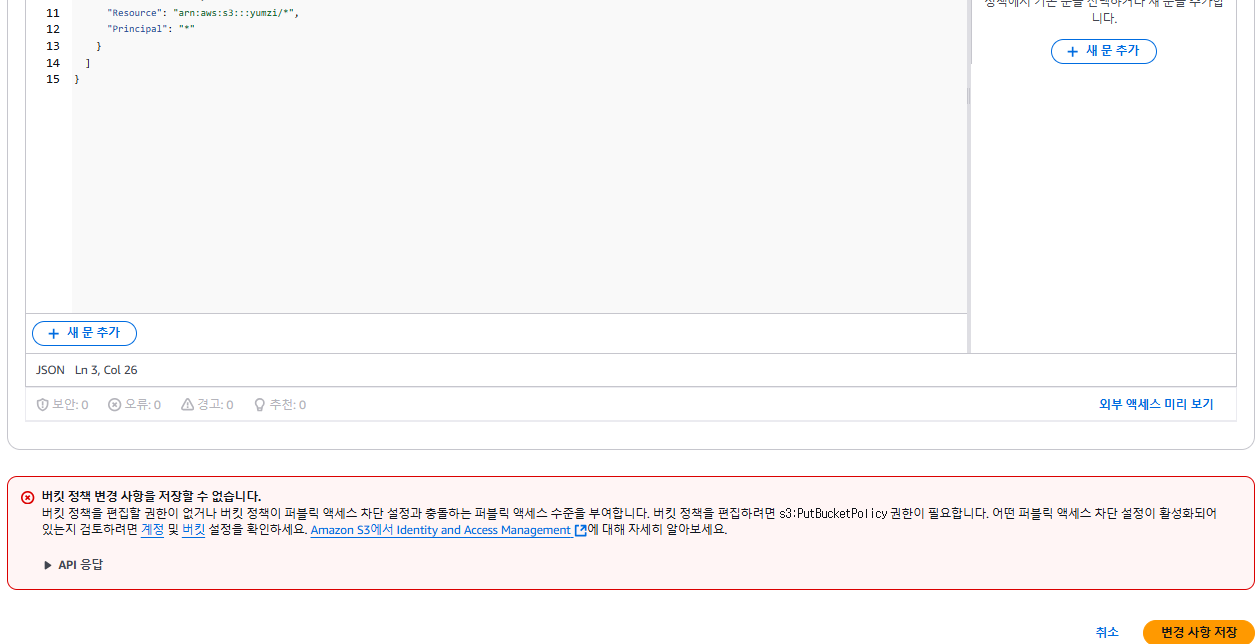Place cursor on the Resource line of policy

[203, 13]
